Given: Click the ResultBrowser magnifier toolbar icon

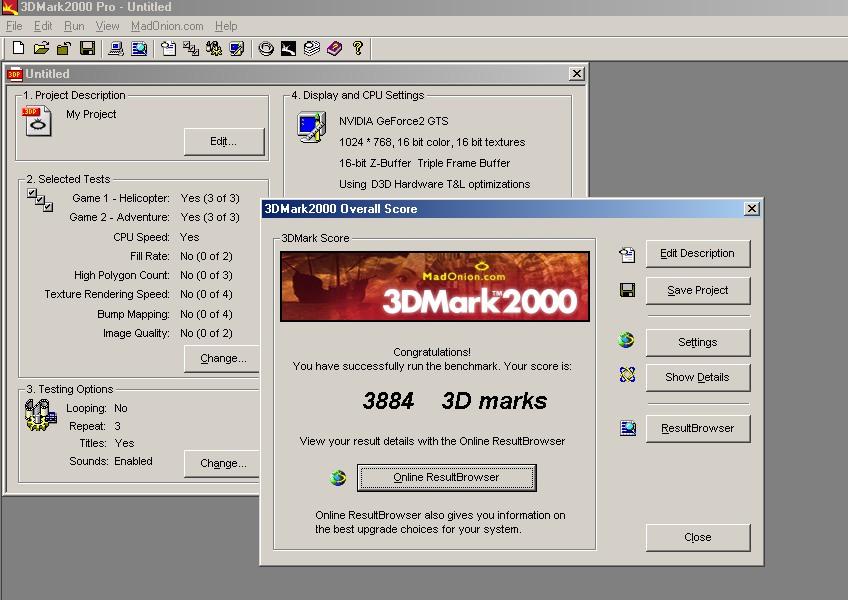Looking at the screenshot, I should (139, 48).
